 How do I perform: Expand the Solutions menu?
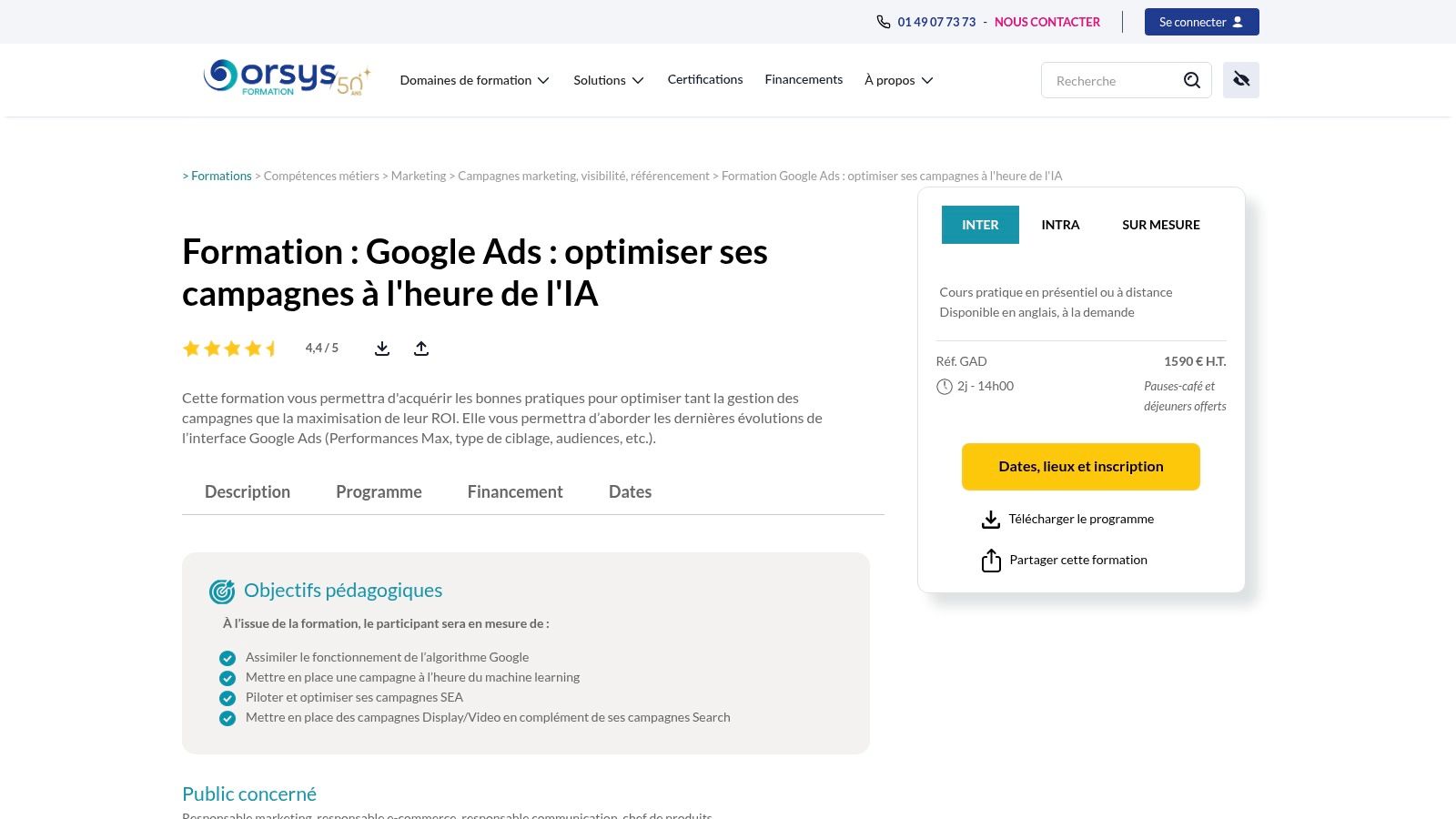[x=608, y=80]
